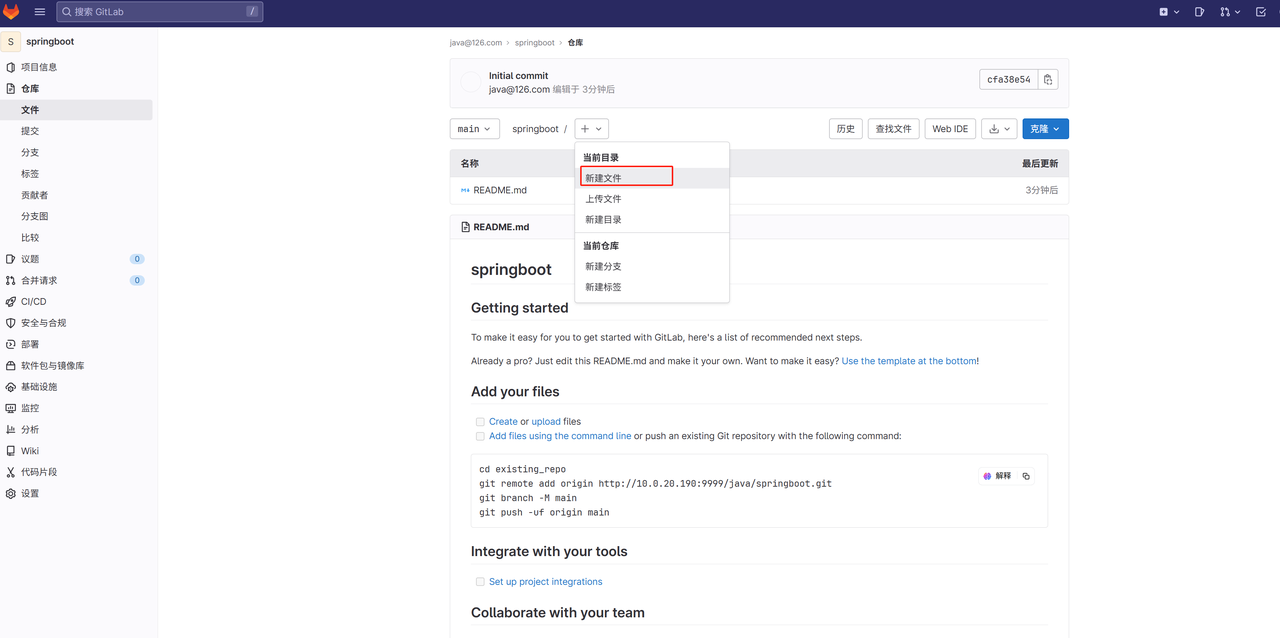Screen dimensions: 1280x638
Task: Choose 上传文件 in the menu
Action: click(x=603, y=199)
